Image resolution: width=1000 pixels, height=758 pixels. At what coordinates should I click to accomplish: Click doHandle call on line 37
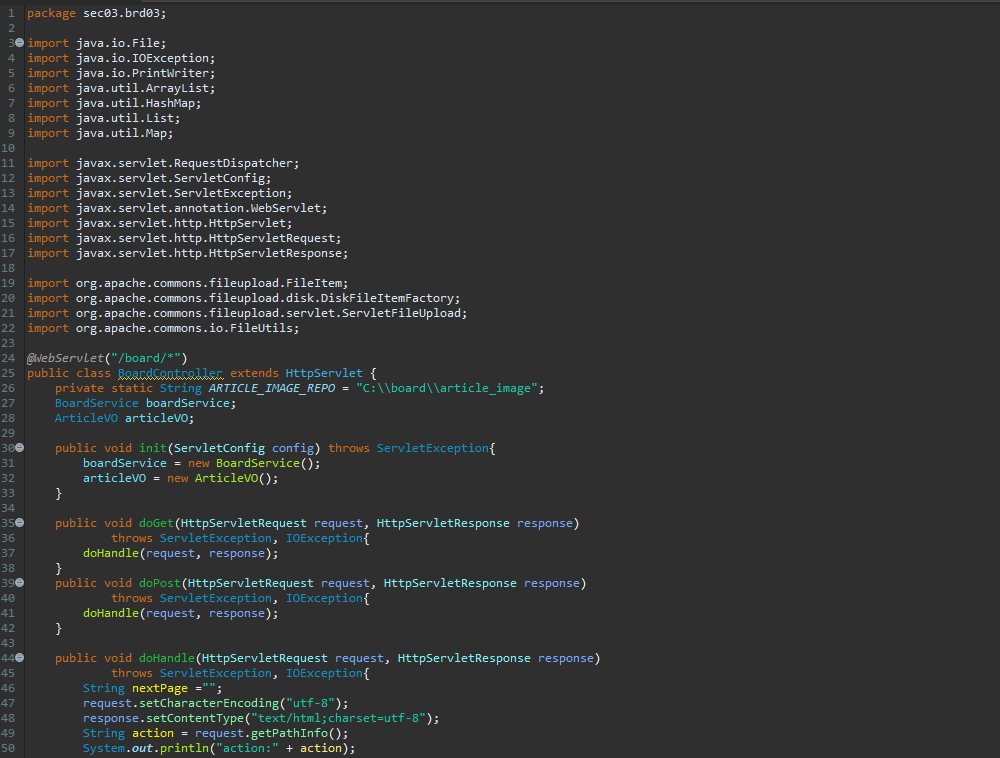(x=111, y=553)
